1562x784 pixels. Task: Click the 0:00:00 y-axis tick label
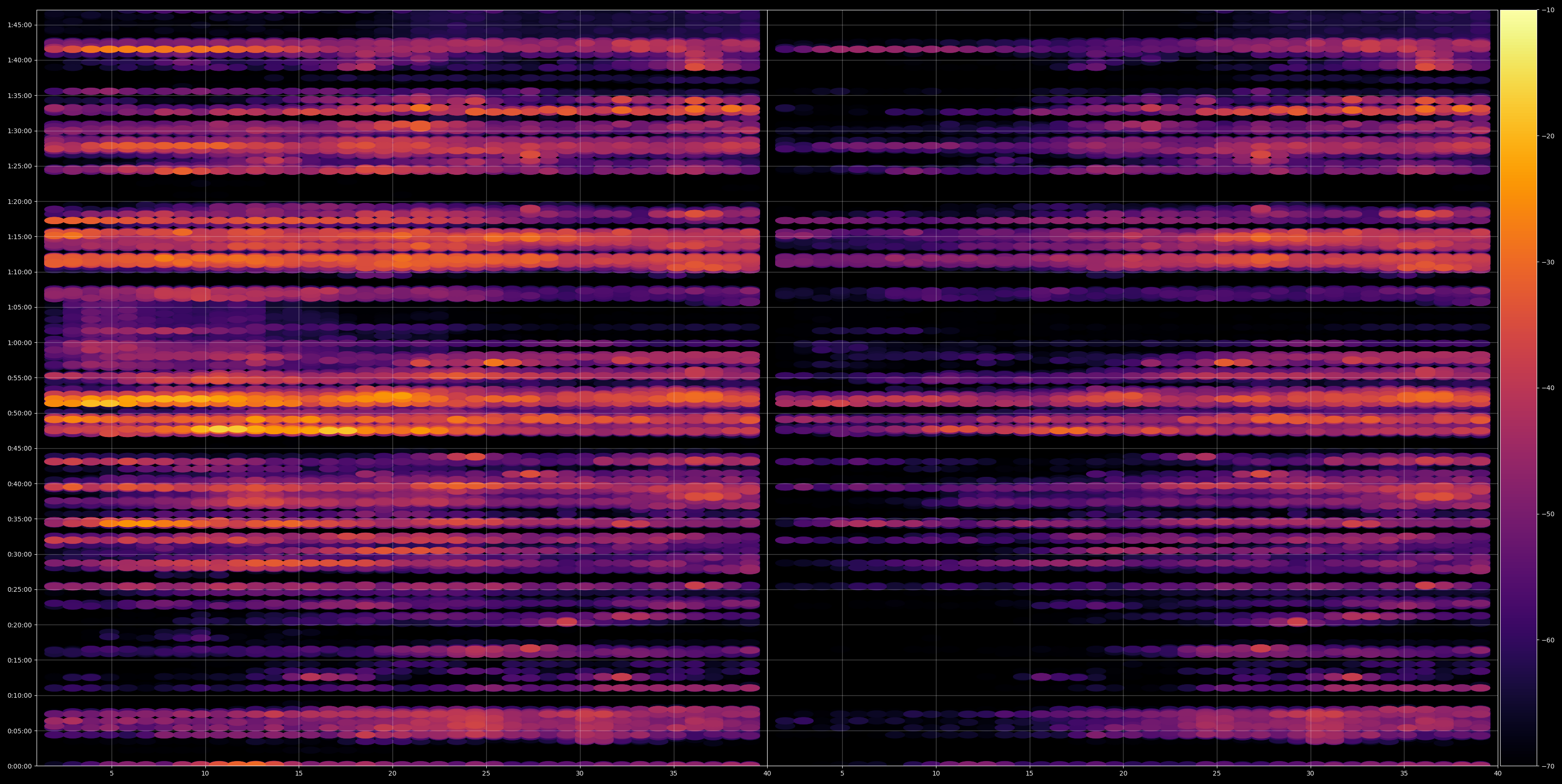coord(19,766)
